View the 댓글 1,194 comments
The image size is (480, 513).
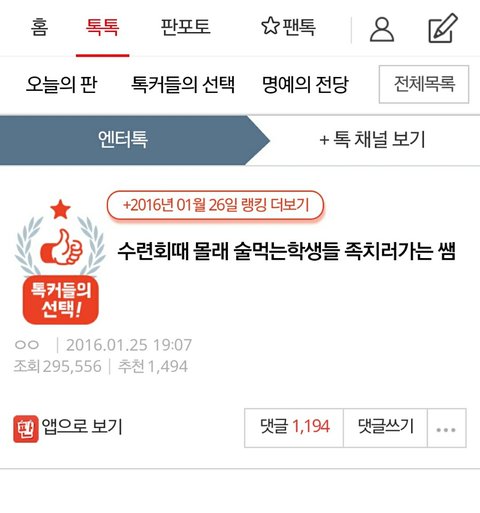pos(294,428)
